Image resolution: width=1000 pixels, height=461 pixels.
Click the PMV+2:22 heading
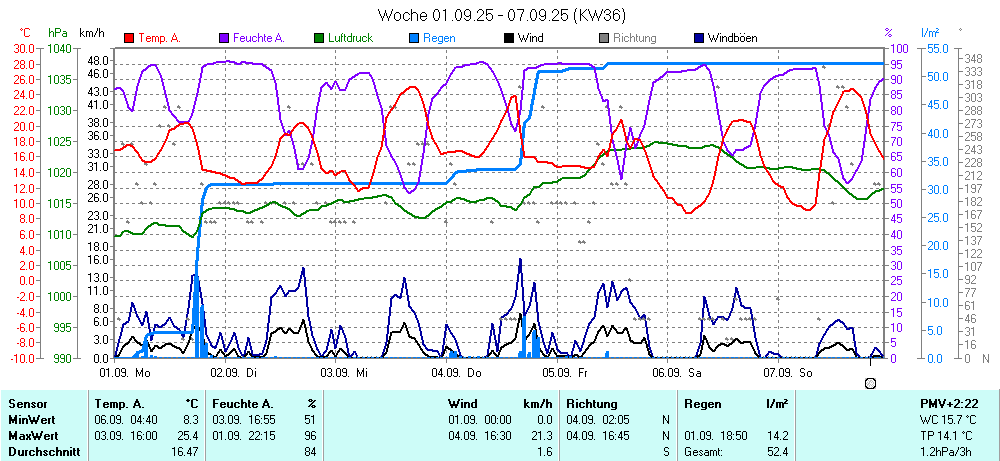(950, 403)
